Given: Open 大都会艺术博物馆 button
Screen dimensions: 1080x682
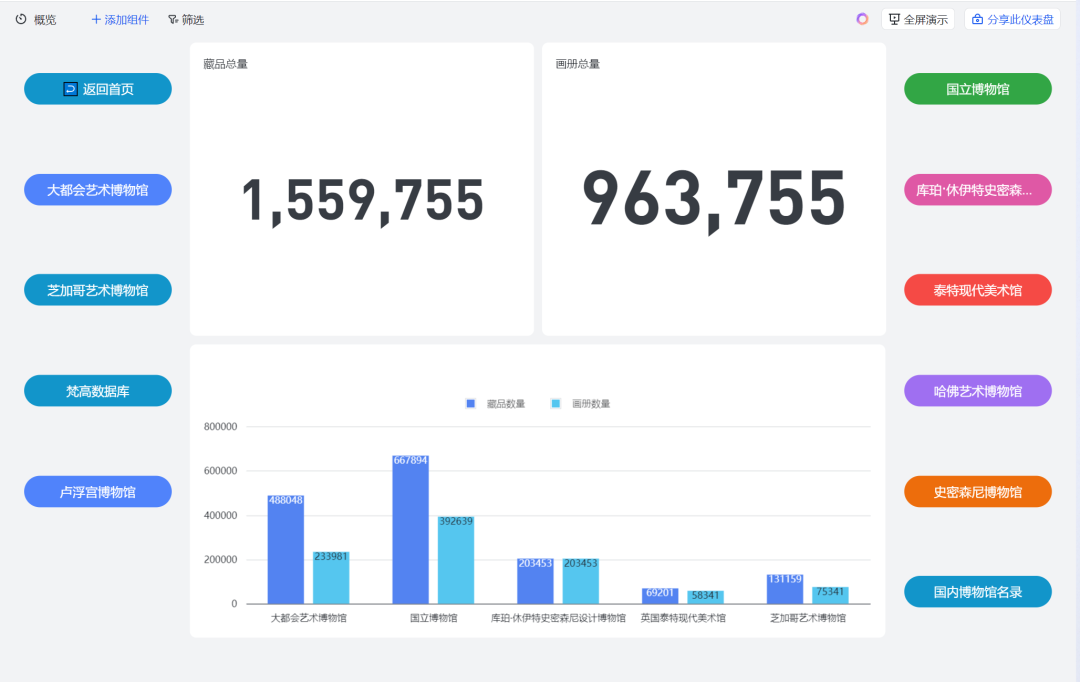Looking at the screenshot, I should pyautogui.click(x=98, y=190).
